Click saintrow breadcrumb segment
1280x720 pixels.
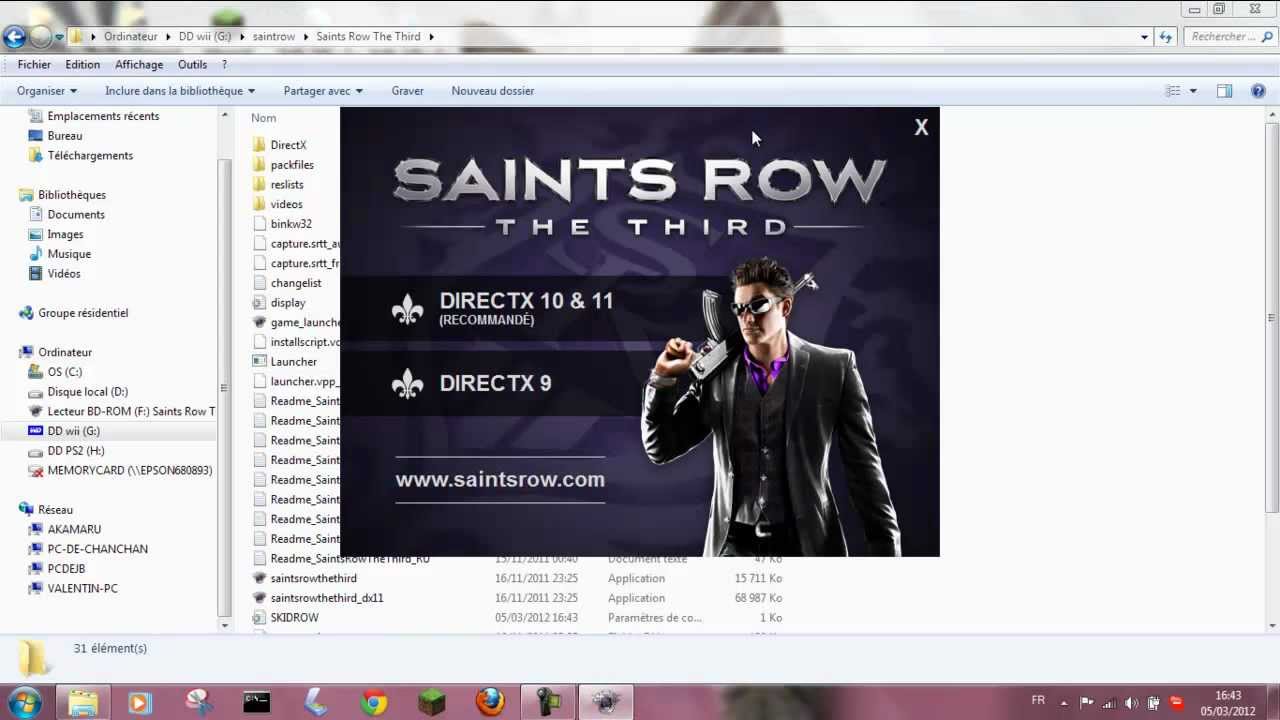tap(274, 36)
